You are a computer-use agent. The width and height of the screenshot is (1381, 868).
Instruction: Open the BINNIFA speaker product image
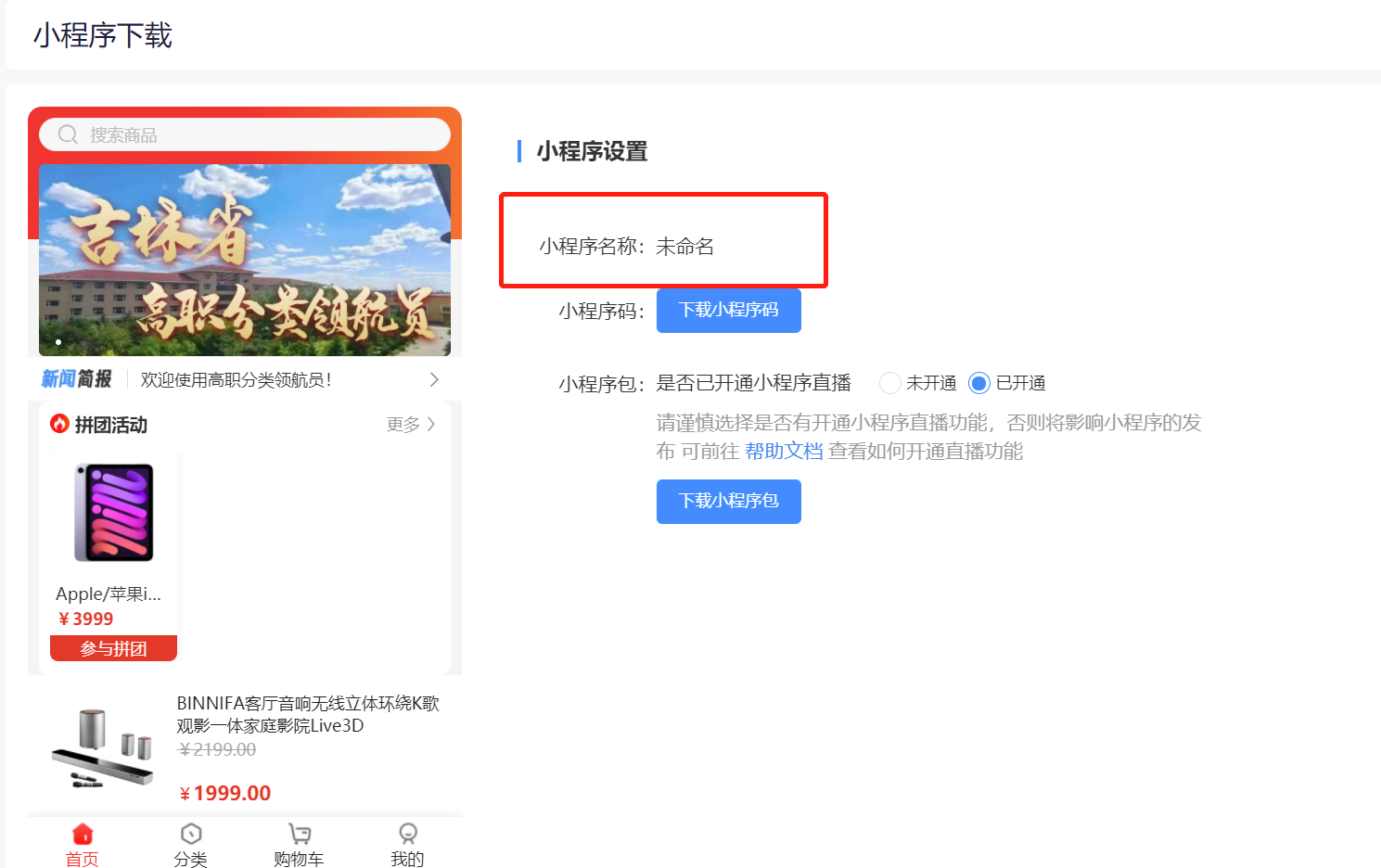coord(102,747)
